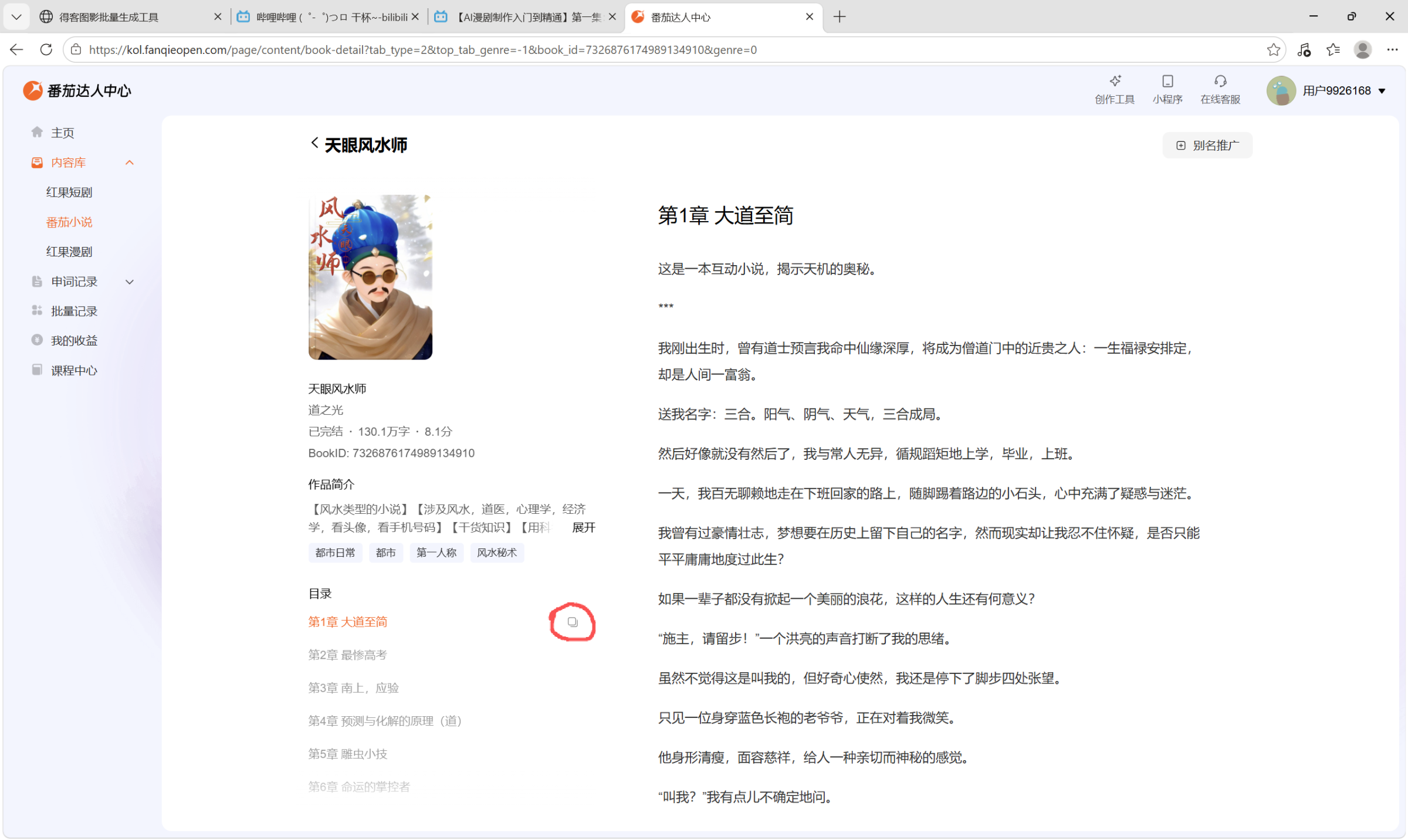Select 红果短剧 in the sidebar
The image size is (1408, 840).
[69, 192]
